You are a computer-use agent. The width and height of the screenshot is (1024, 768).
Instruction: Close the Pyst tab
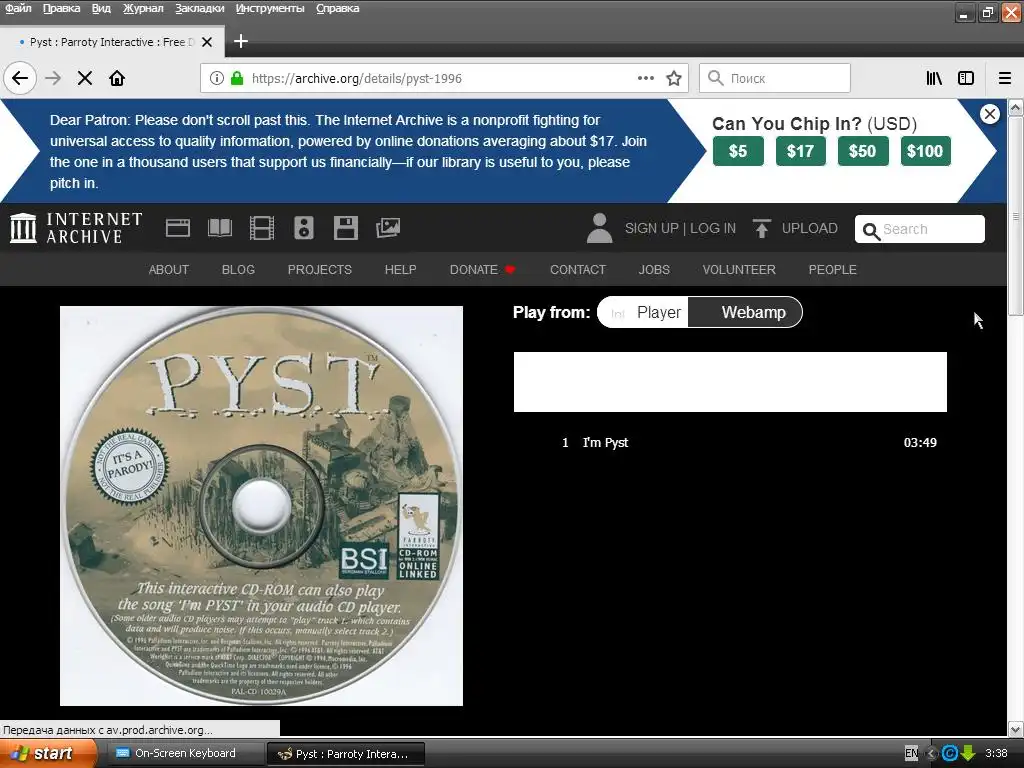click(x=207, y=42)
